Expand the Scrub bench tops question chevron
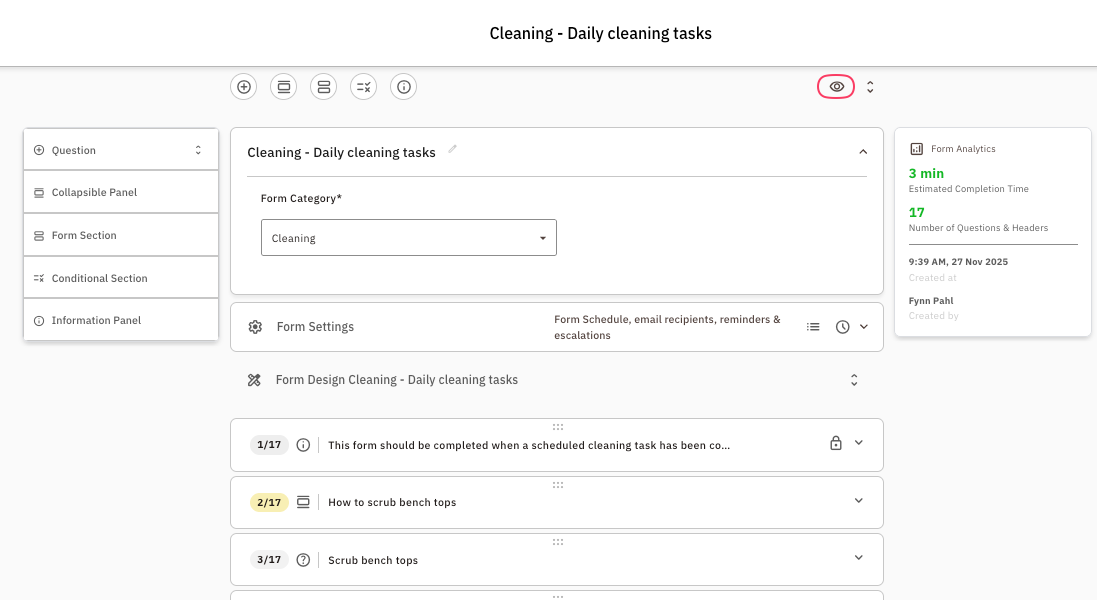The height and width of the screenshot is (600, 1097). [x=858, y=557]
